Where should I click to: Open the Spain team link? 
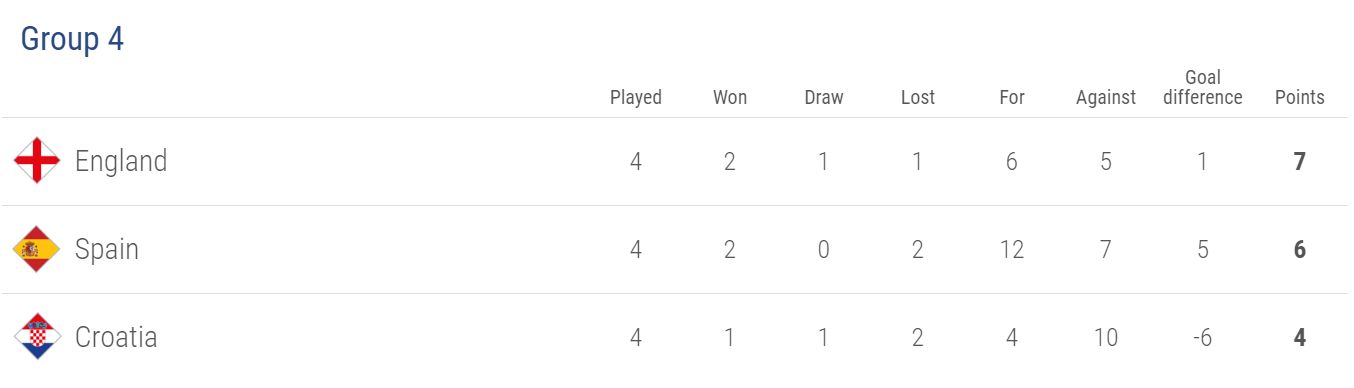(x=107, y=249)
